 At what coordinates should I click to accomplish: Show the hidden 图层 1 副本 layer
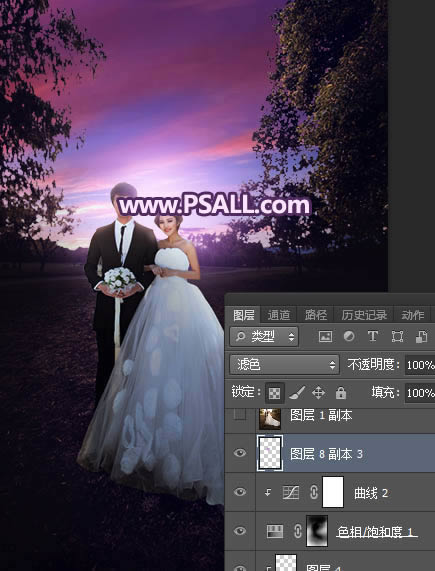coord(240,415)
